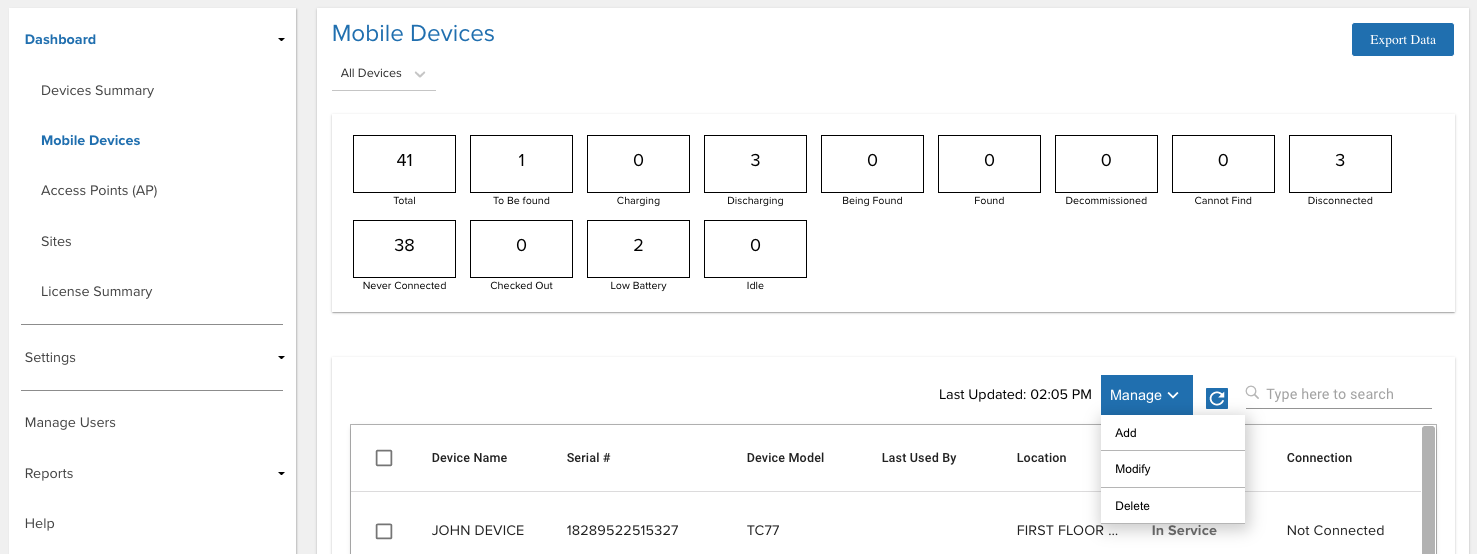Click the refresh icon beside Manage
Screen dimensions: 1477x554
pyautogui.click(x=1217, y=398)
